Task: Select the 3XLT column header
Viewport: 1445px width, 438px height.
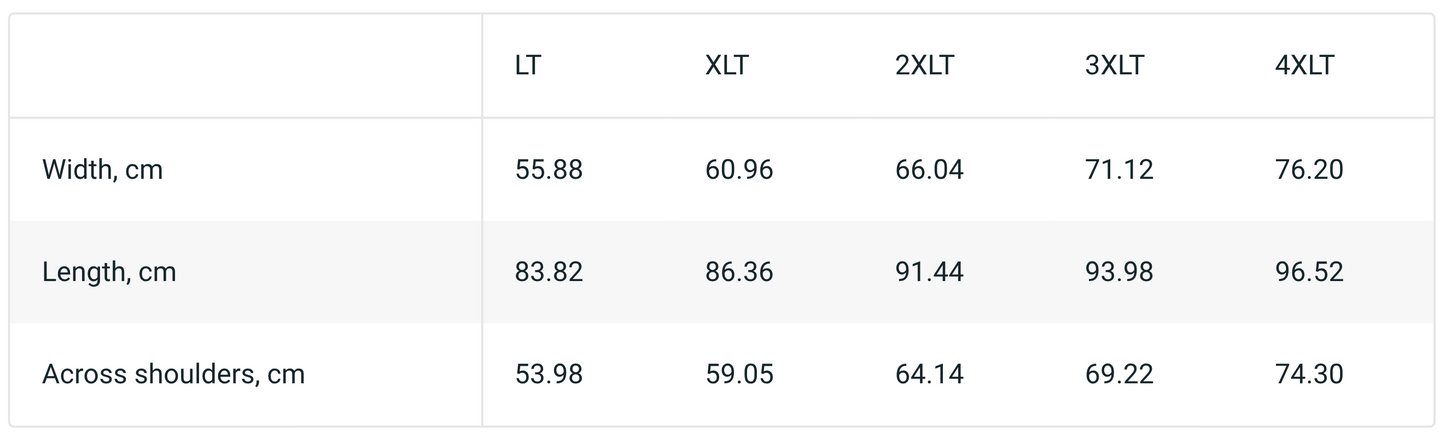Action: [x=1115, y=67]
